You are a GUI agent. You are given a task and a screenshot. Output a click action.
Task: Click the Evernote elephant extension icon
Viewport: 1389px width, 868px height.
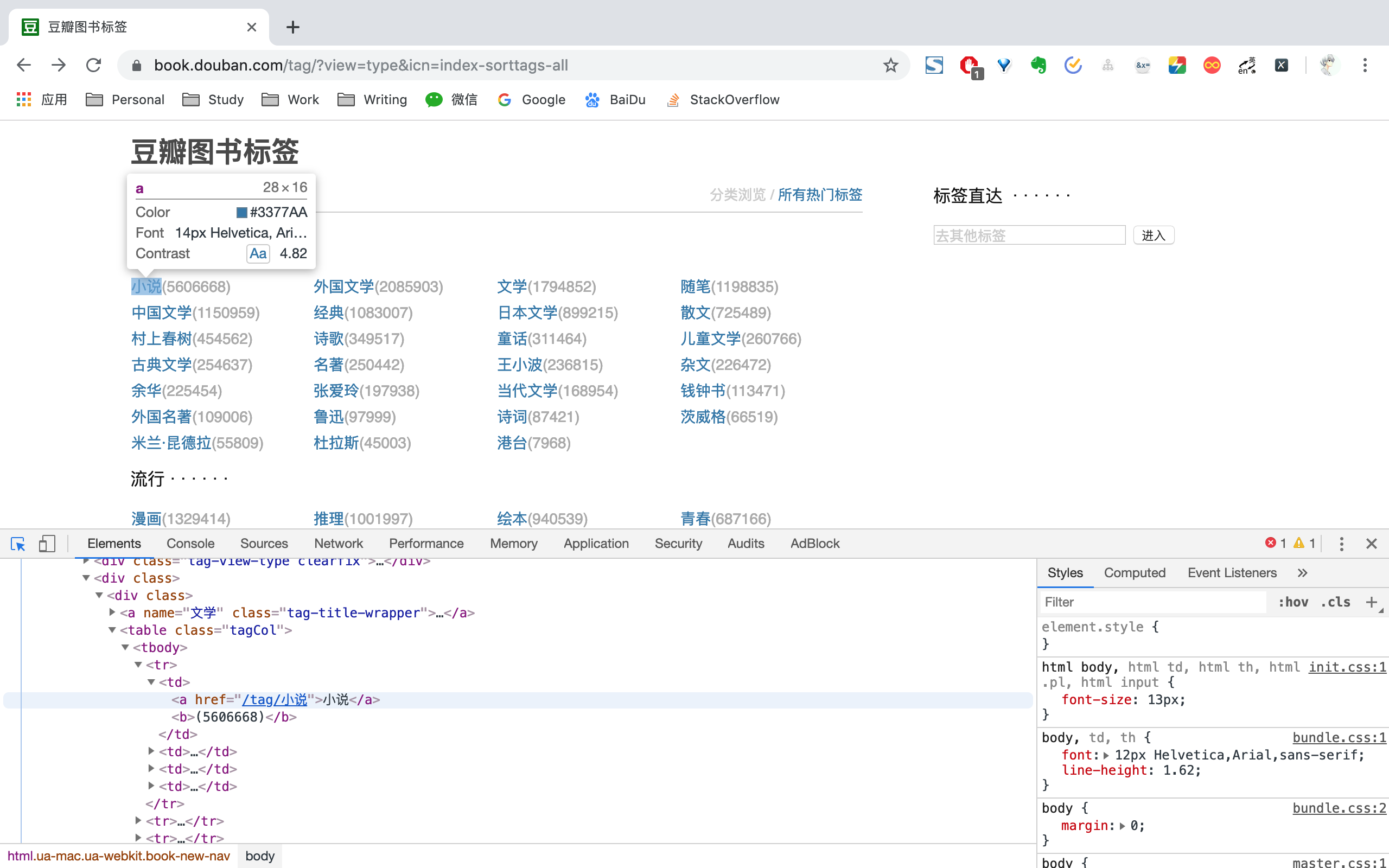[1038, 66]
